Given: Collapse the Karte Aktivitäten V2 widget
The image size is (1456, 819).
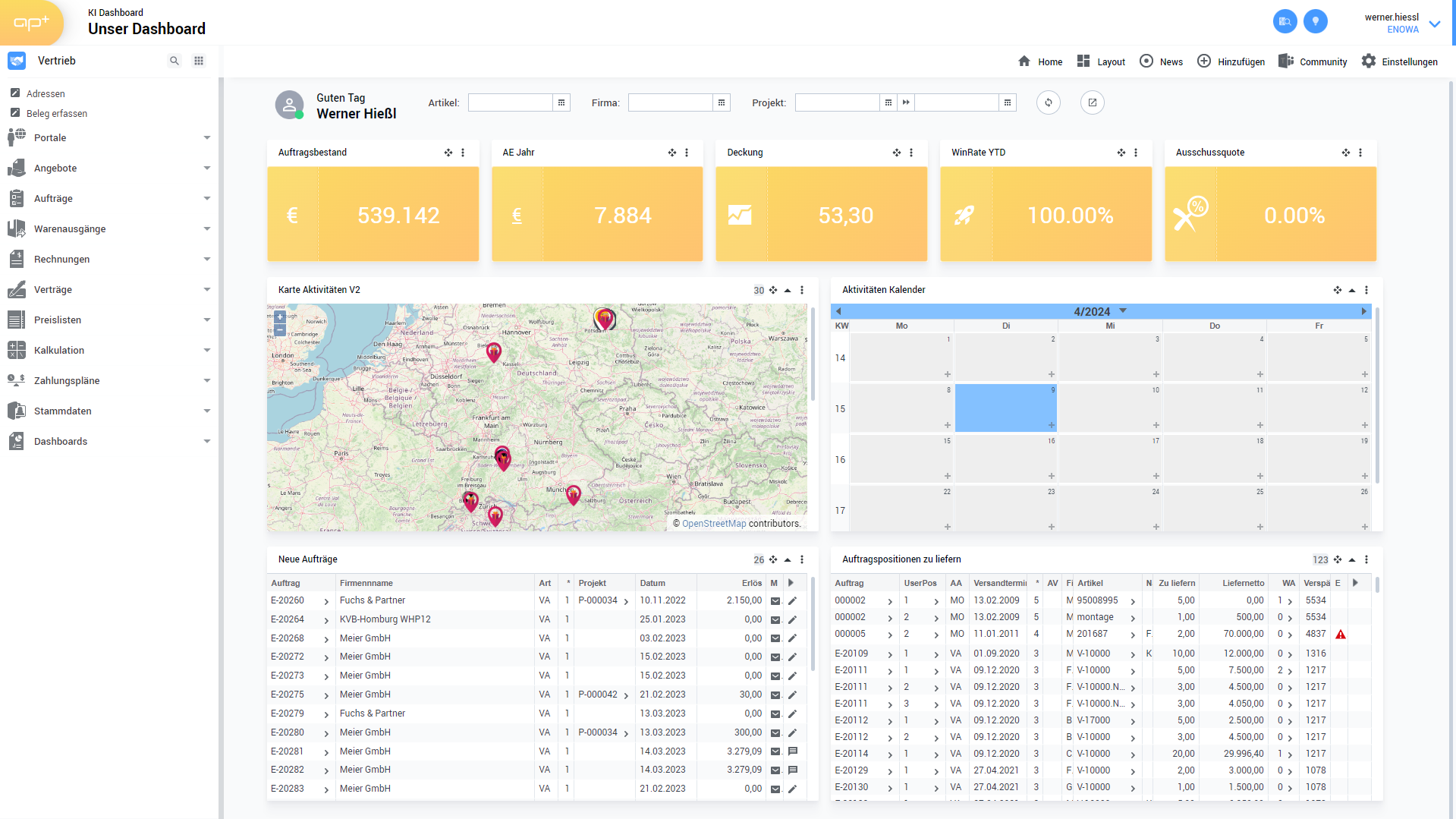Looking at the screenshot, I should [x=788, y=290].
